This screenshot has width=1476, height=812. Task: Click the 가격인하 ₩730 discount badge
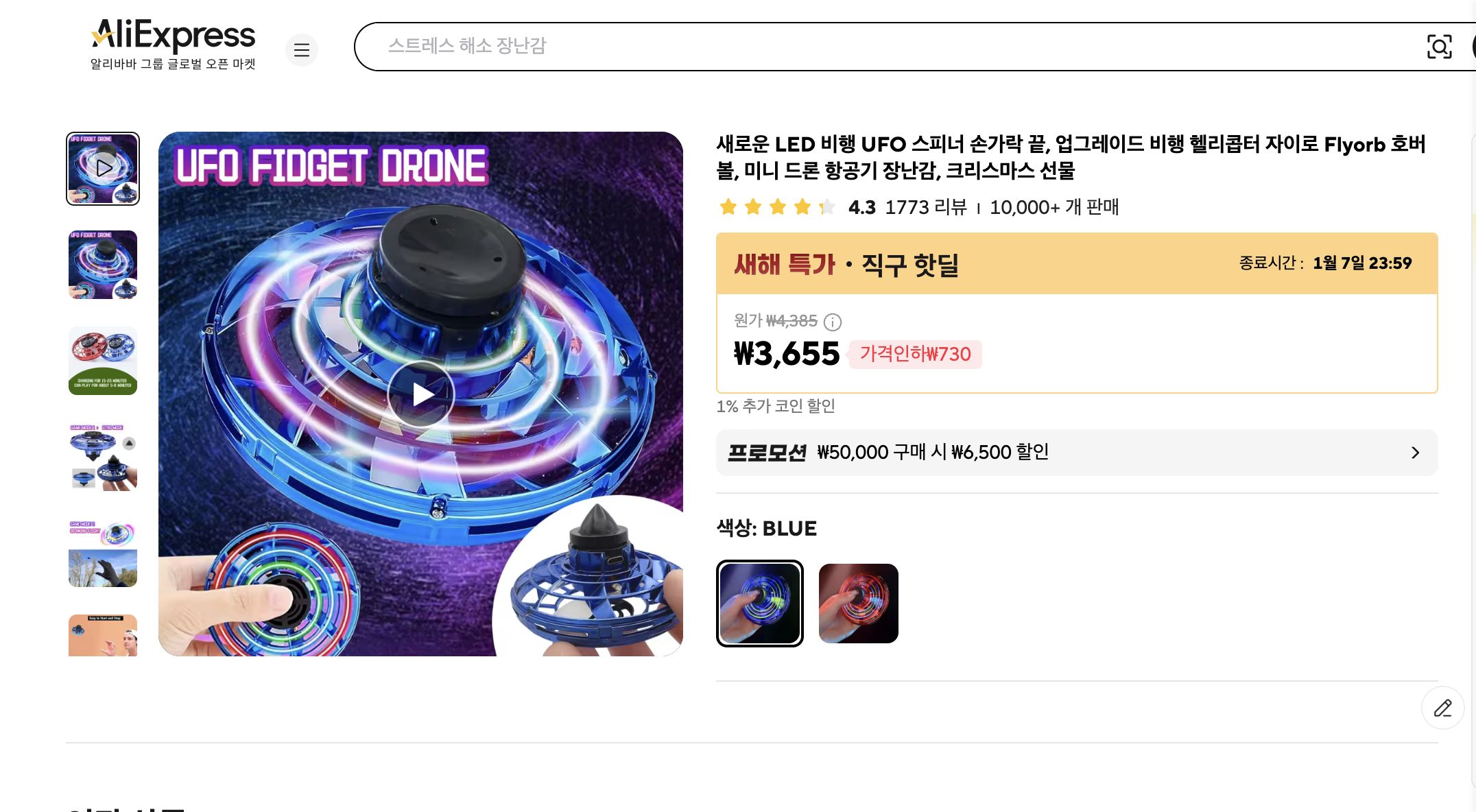[916, 355]
